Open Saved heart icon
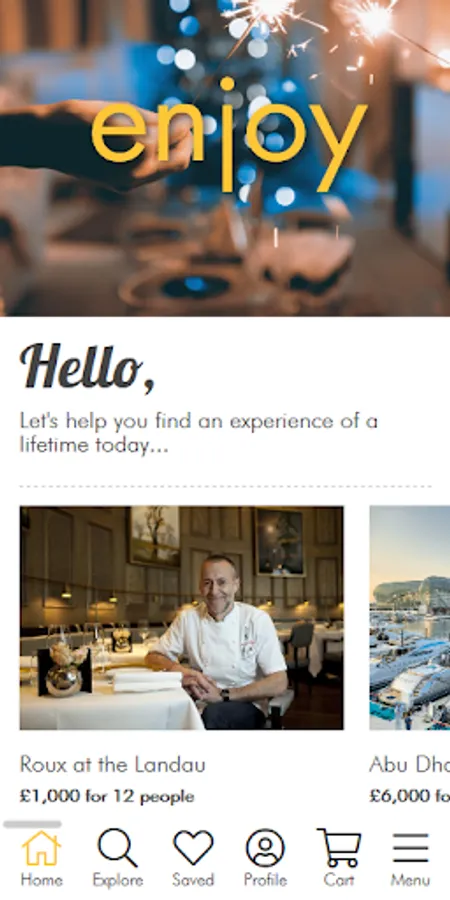450x900 pixels. click(193, 848)
